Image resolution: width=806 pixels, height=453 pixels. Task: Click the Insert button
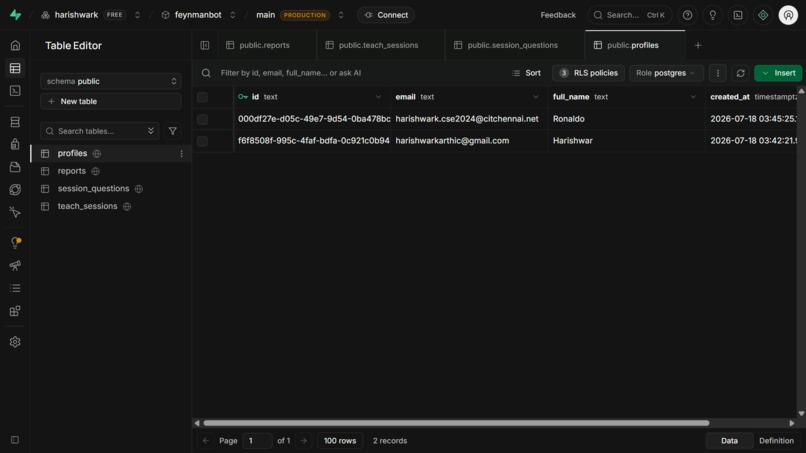pyautogui.click(x=778, y=73)
